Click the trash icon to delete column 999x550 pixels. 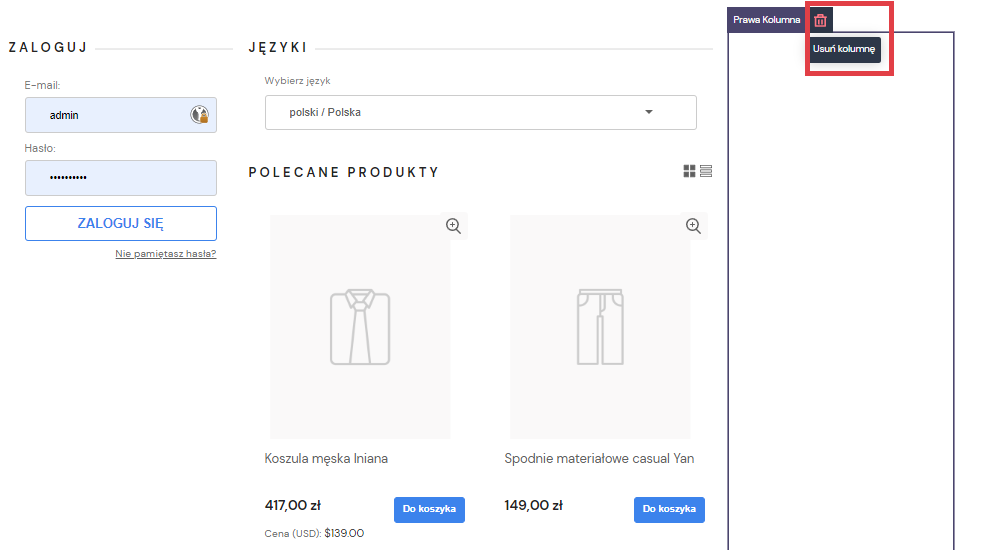[x=820, y=20]
